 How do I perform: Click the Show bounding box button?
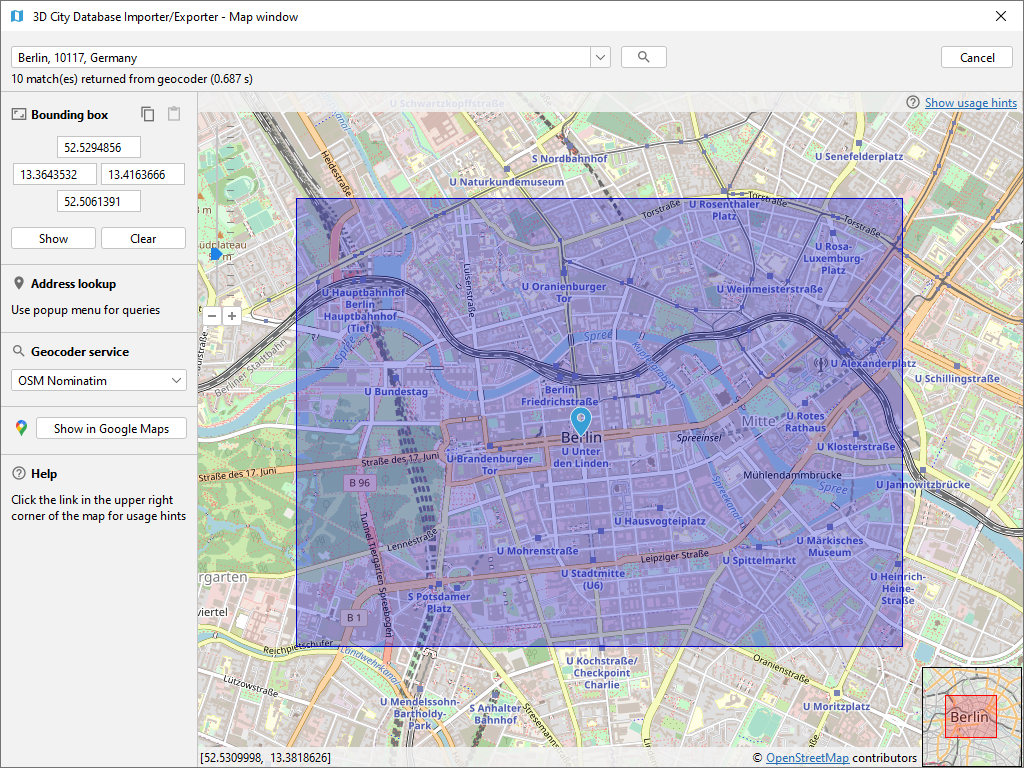click(54, 238)
